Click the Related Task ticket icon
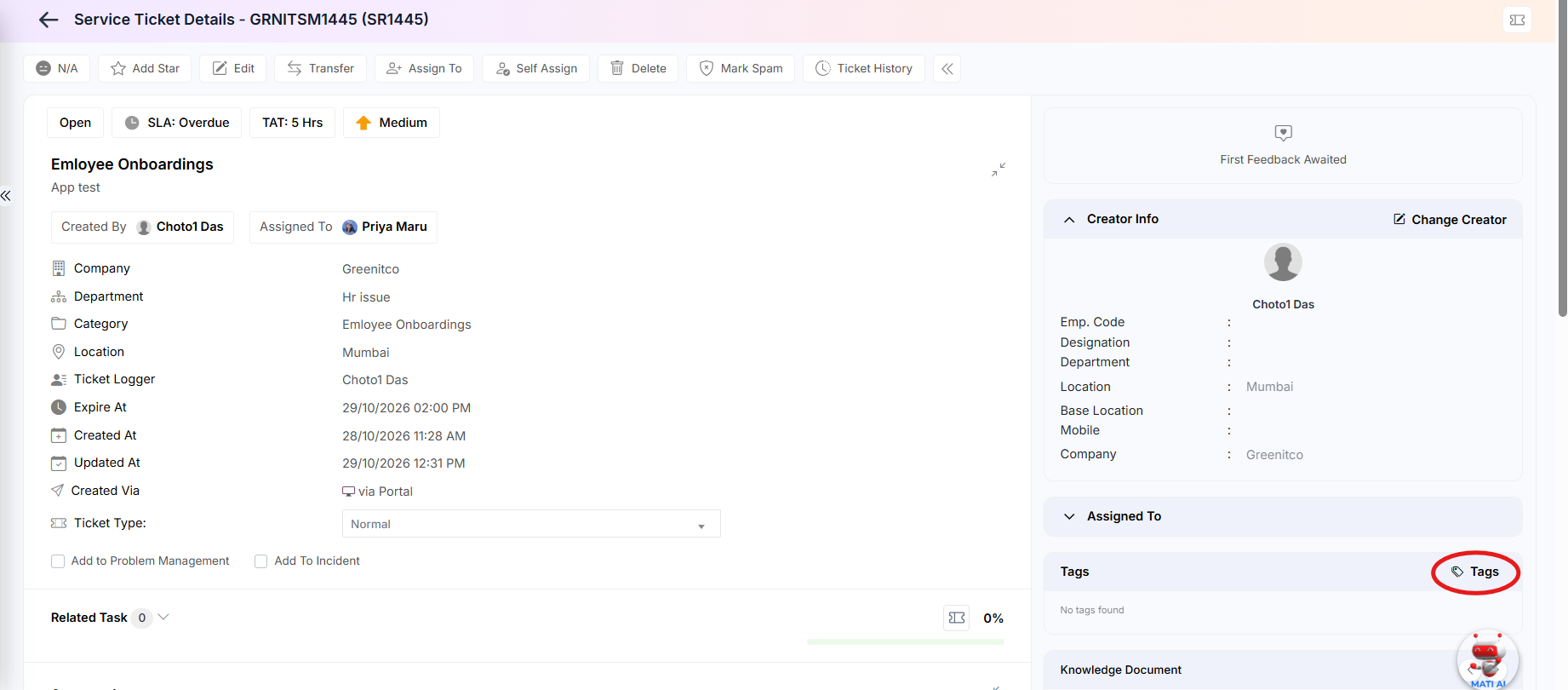 pyautogui.click(x=957, y=618)
